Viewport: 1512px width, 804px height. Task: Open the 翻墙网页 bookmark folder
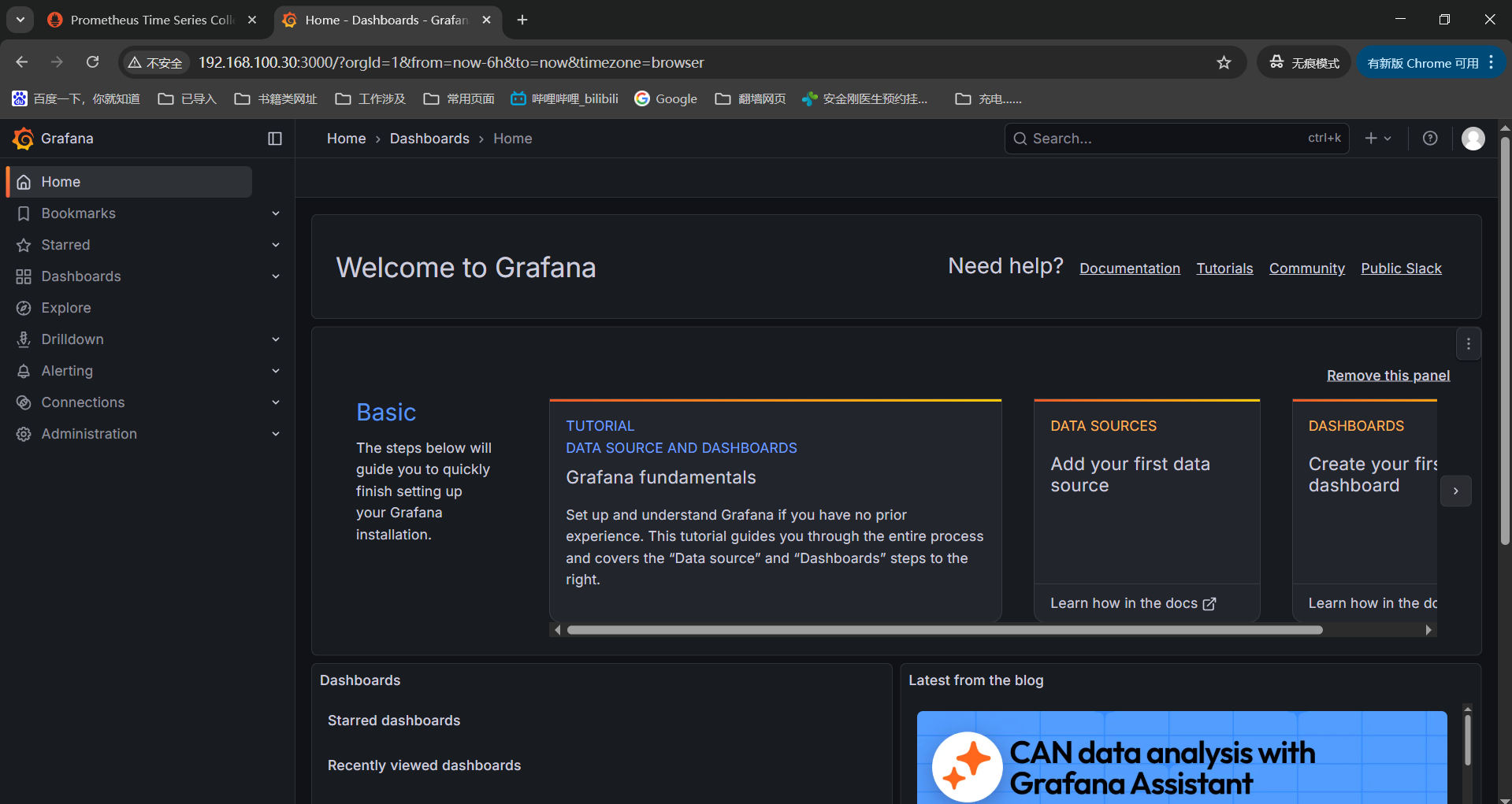750,98
